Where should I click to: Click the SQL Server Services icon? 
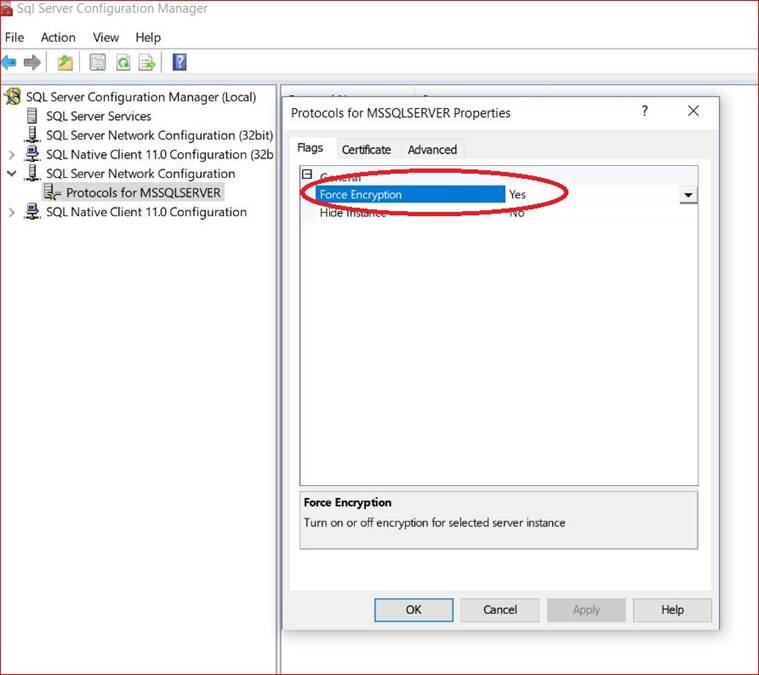(x=32, y=116)
